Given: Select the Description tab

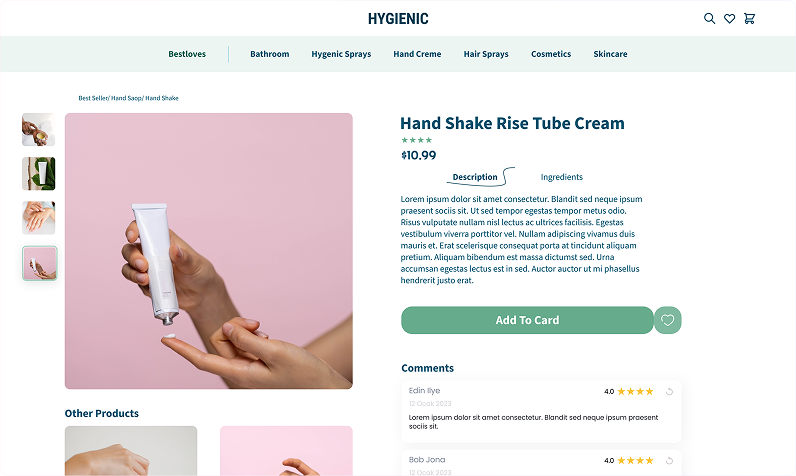Looking at the screenshot, I should (474, 177).
